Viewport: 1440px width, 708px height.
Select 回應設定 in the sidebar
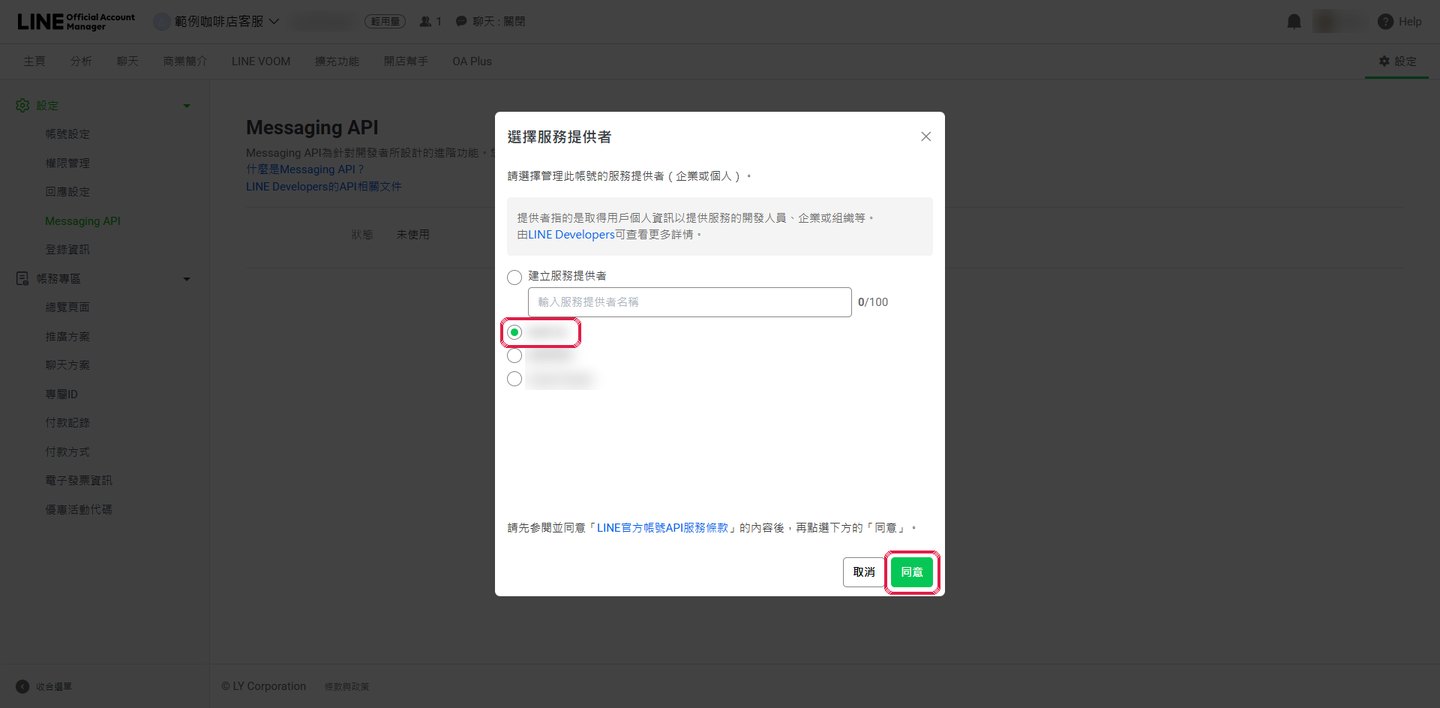(x=68, y=192)
